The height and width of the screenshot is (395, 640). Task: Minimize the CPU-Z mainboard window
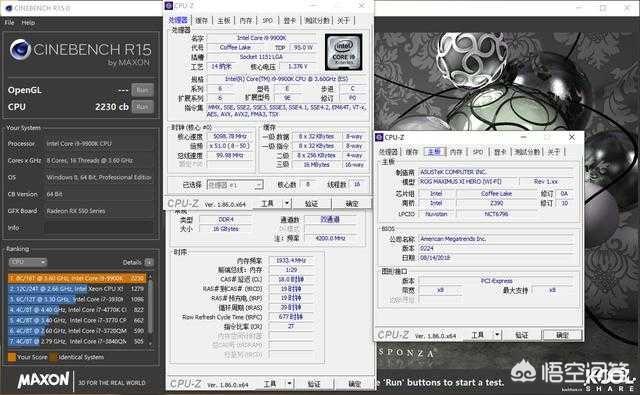[x=524, y=137]
